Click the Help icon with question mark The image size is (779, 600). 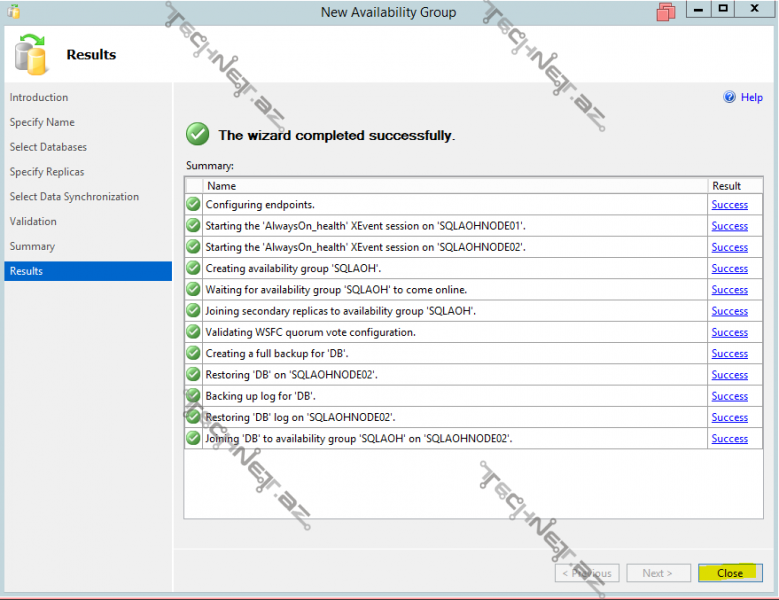[x=729, y=97]
